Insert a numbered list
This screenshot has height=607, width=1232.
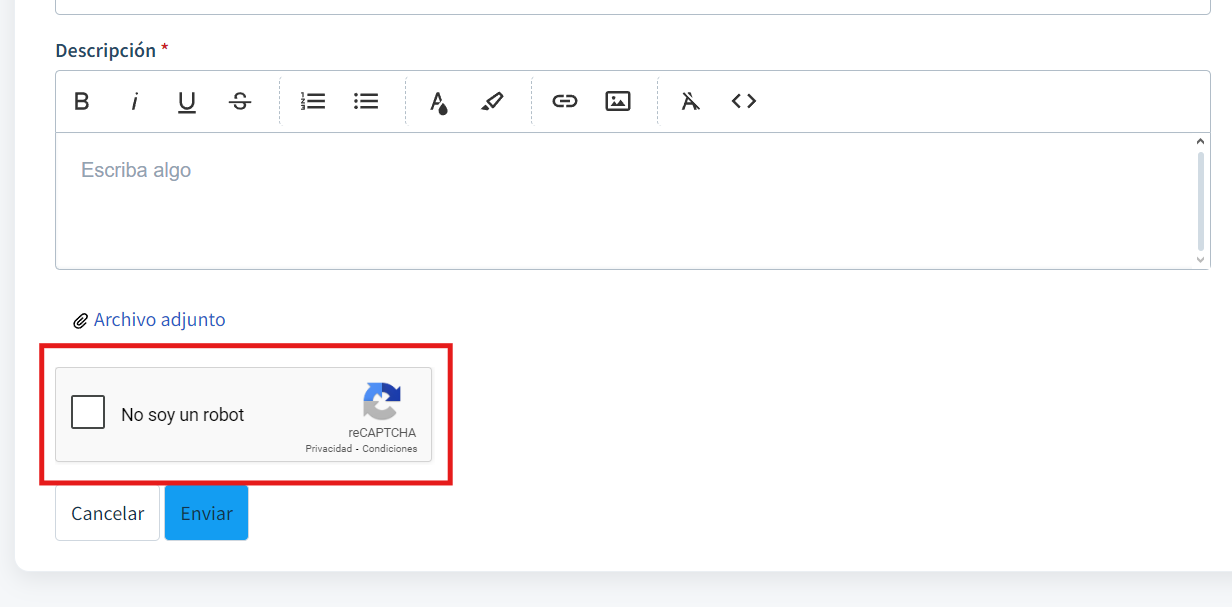[313, 101]
